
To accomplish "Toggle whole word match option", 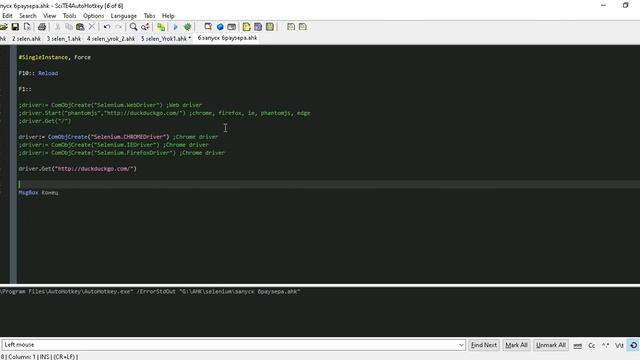I will coord(578,345).
